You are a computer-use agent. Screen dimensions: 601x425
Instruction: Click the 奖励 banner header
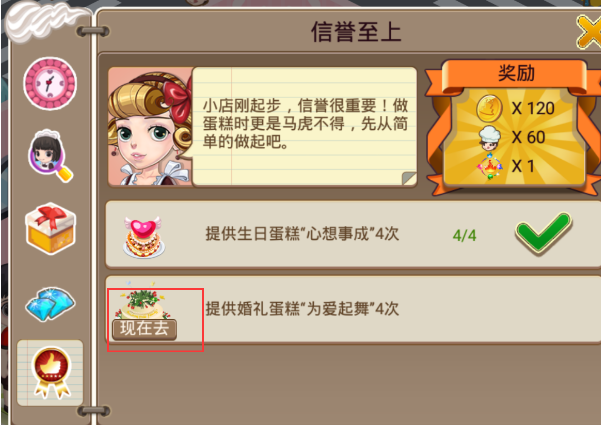[516, 74]
